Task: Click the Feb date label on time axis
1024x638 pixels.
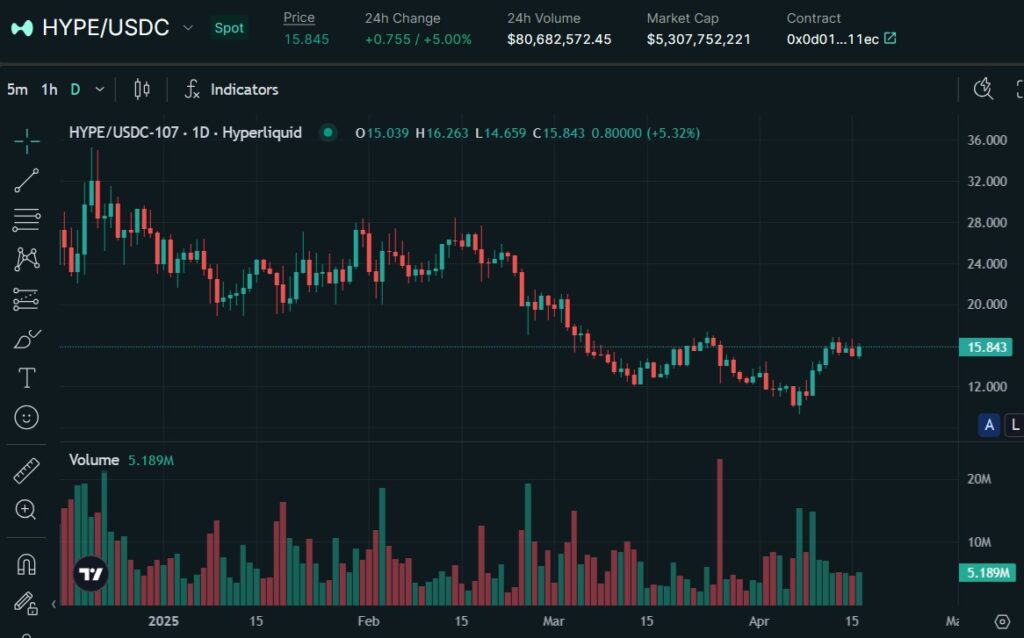Action: (368, 620)
